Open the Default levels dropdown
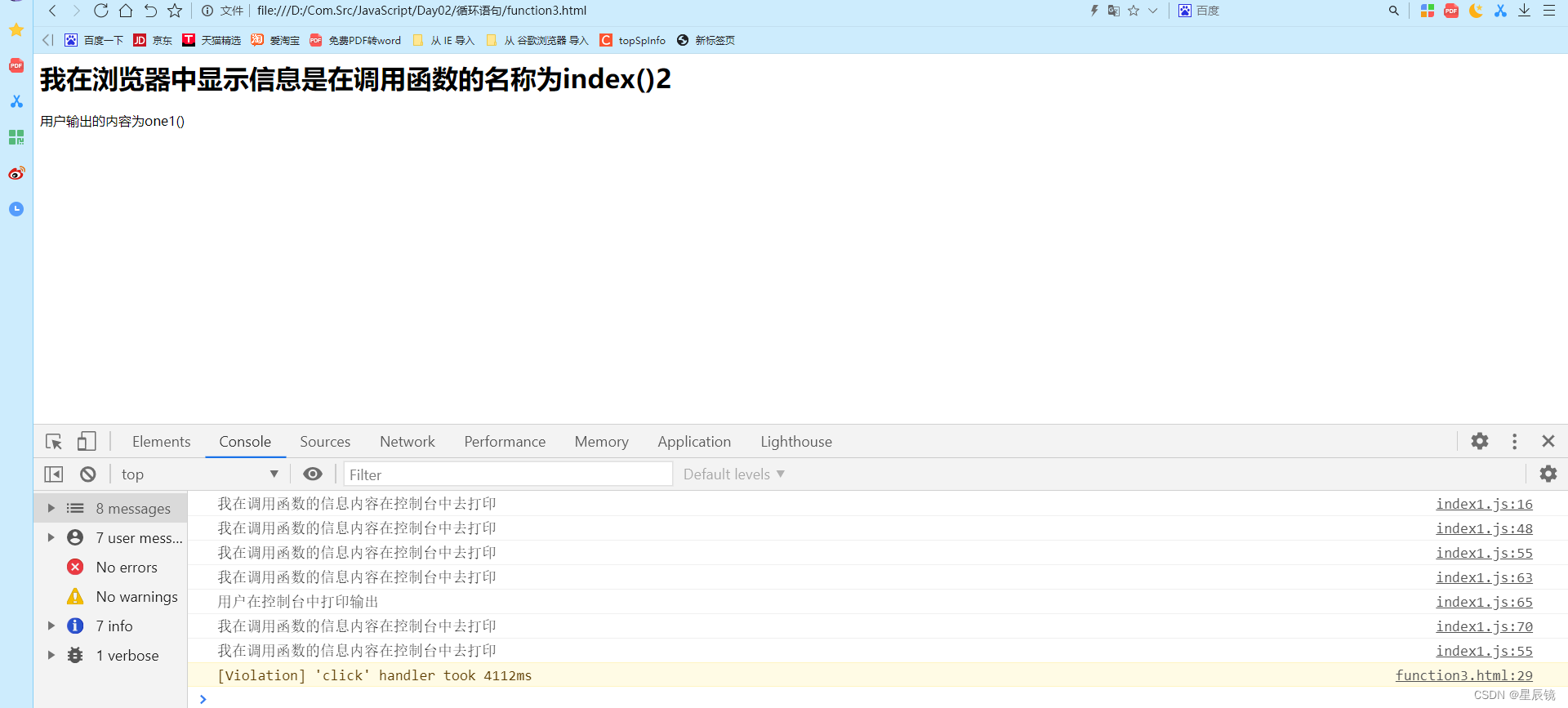This screenshot has width=1568, height=708. tap(733, 474)
